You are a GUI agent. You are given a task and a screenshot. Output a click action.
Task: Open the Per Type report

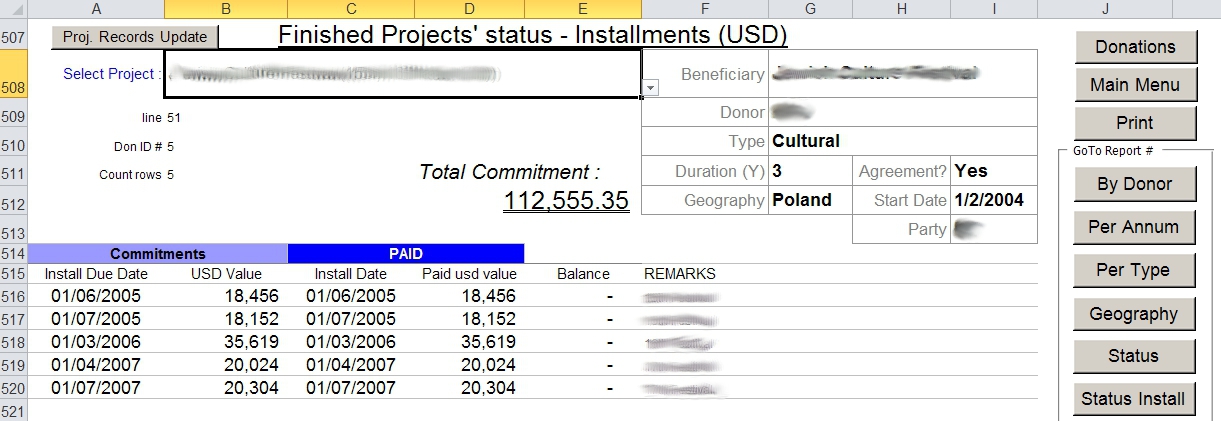[1133, 270]
